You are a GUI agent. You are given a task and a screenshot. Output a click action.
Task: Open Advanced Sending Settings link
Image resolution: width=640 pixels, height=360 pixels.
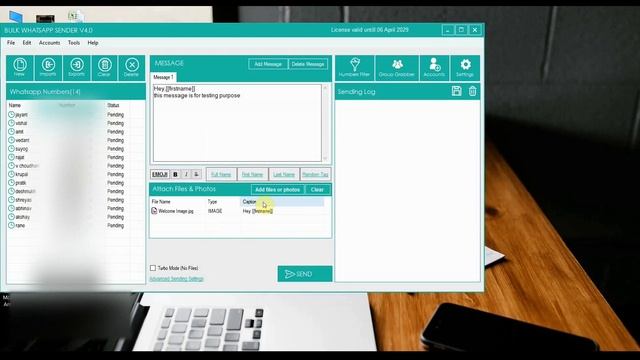coord(176,279)
